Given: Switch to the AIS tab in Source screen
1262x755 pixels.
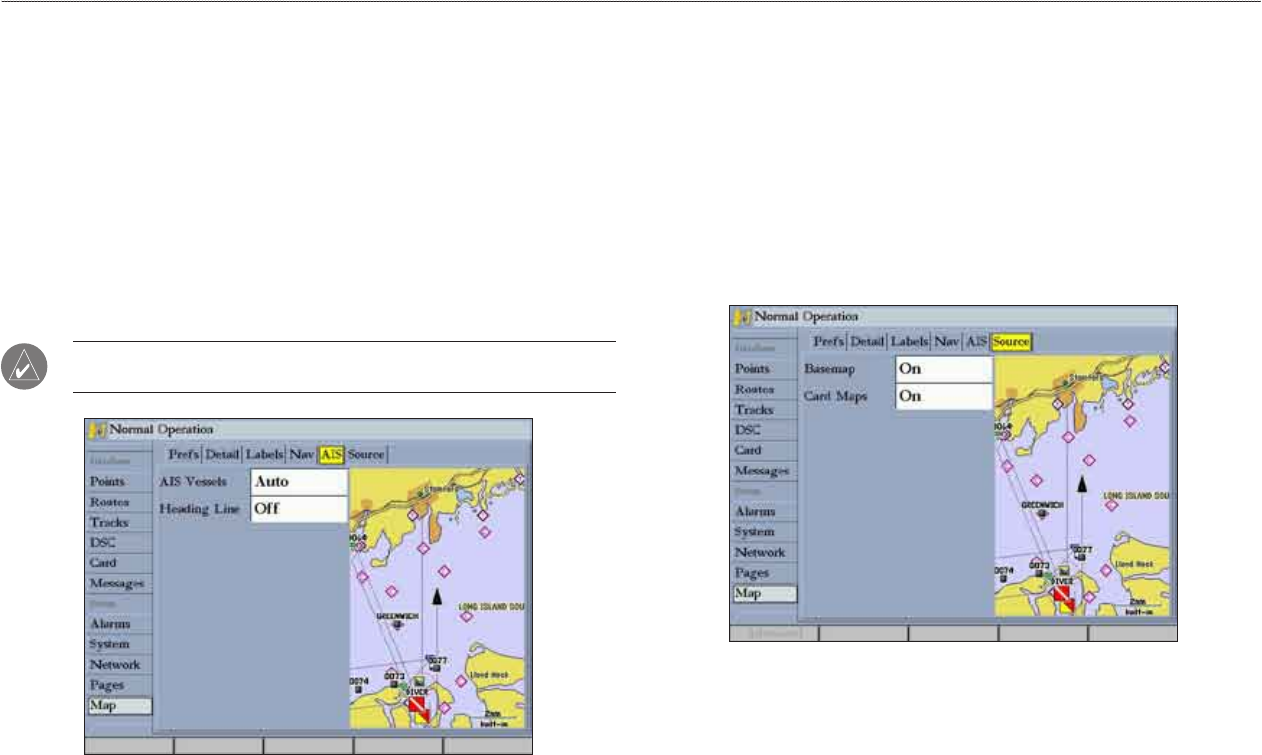Looking at the screenshot, I should click(975, 342).
